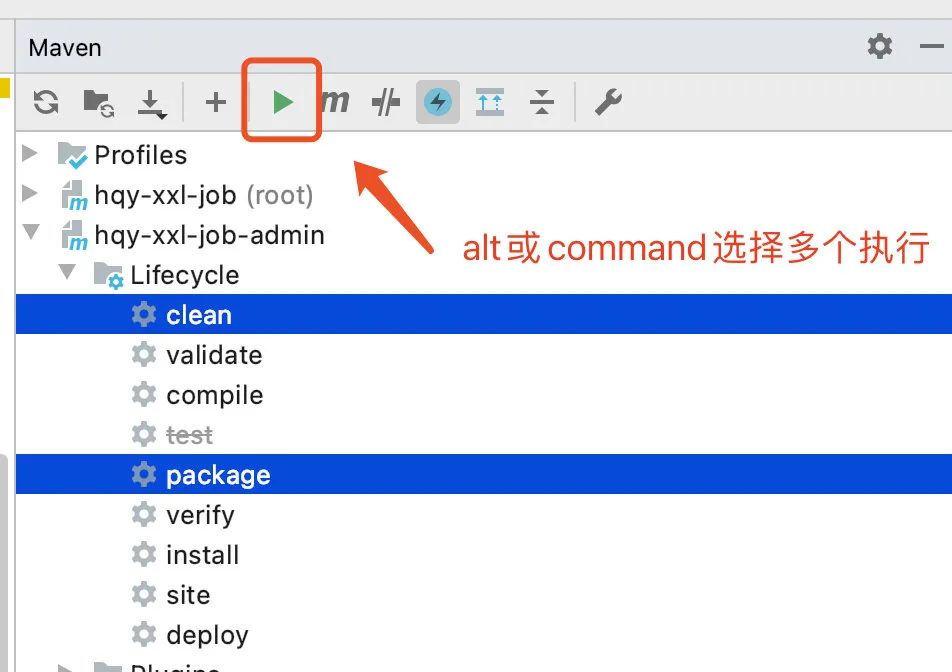Execute Maven goal via m icon
Image resolution: width=952 pixels, height=672 pixels.
(x=335, y=101)
